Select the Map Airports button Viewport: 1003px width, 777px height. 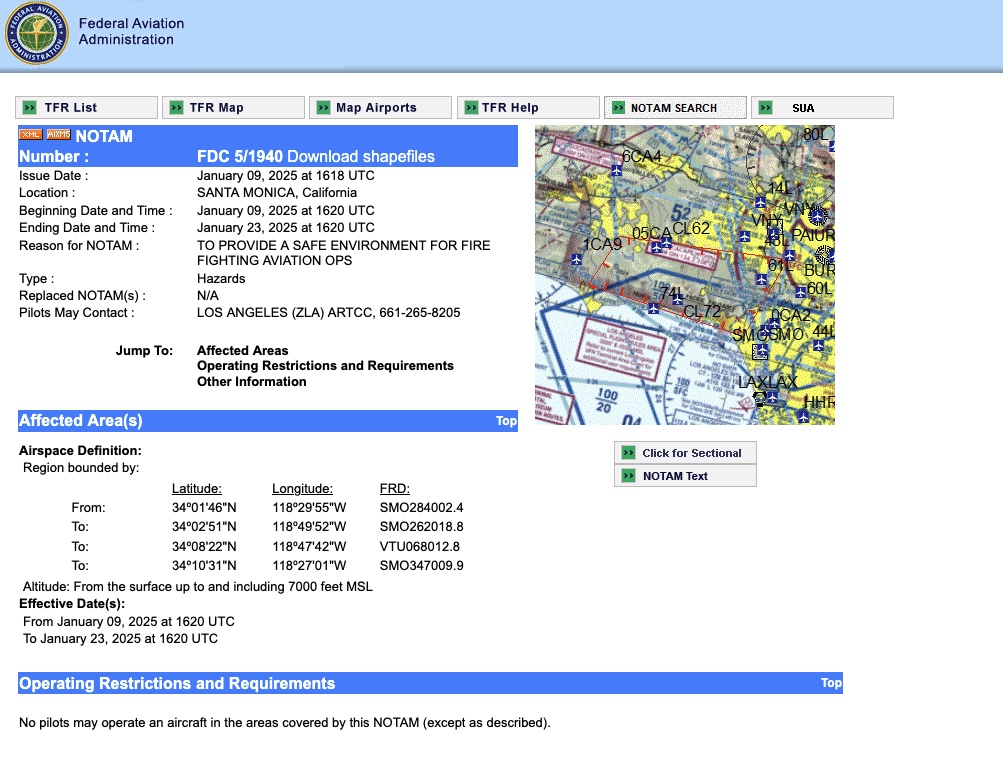(x=380, y=108)
